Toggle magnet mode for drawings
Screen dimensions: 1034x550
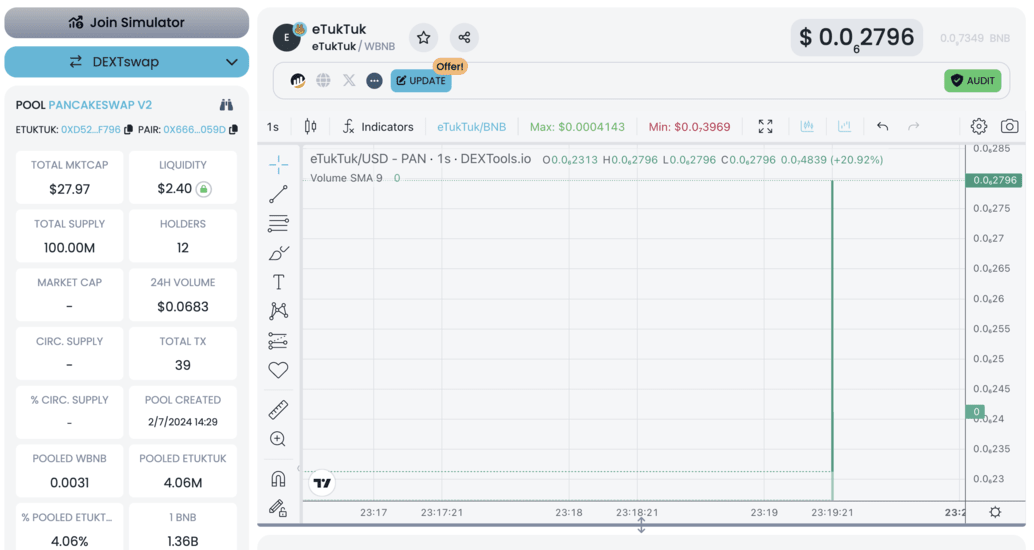tap(278, 478)
